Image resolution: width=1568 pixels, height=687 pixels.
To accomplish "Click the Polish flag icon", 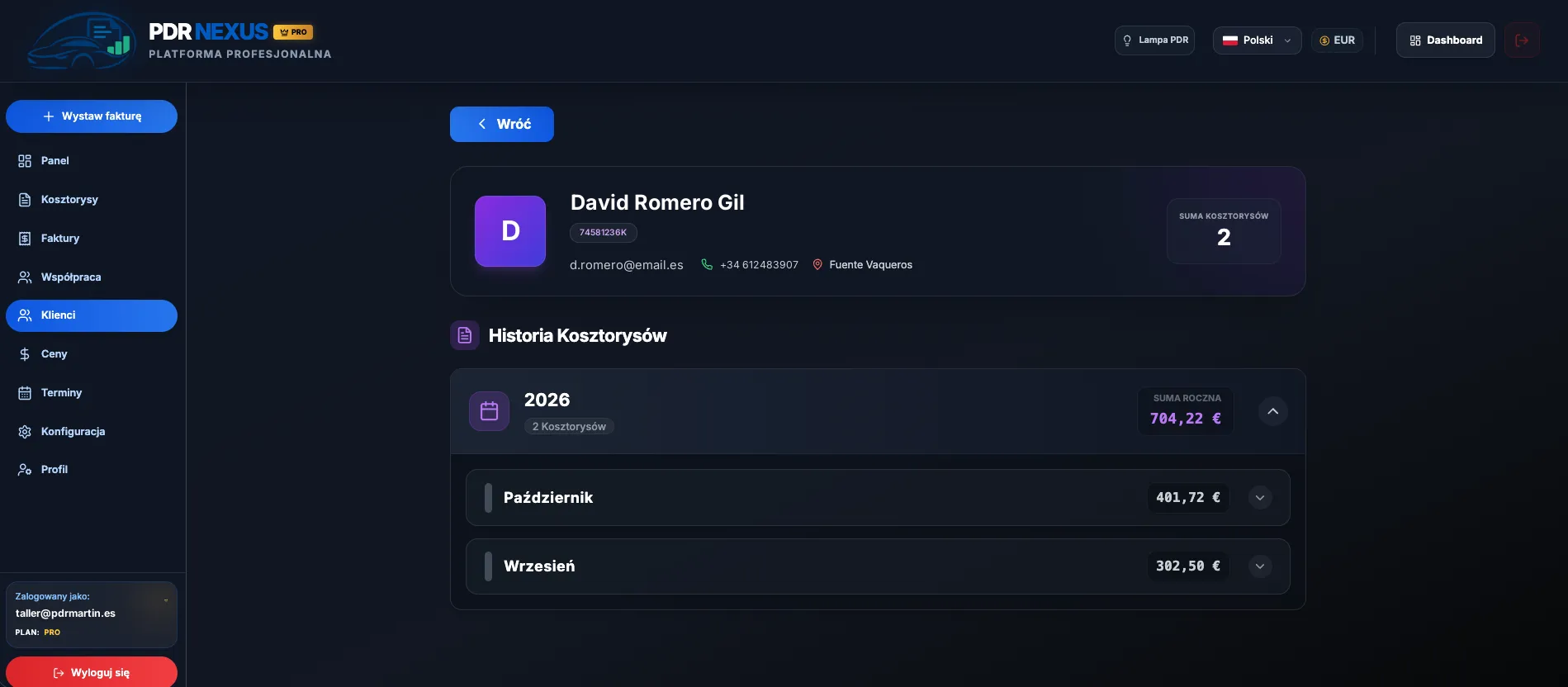I will tap(1230, 40).
